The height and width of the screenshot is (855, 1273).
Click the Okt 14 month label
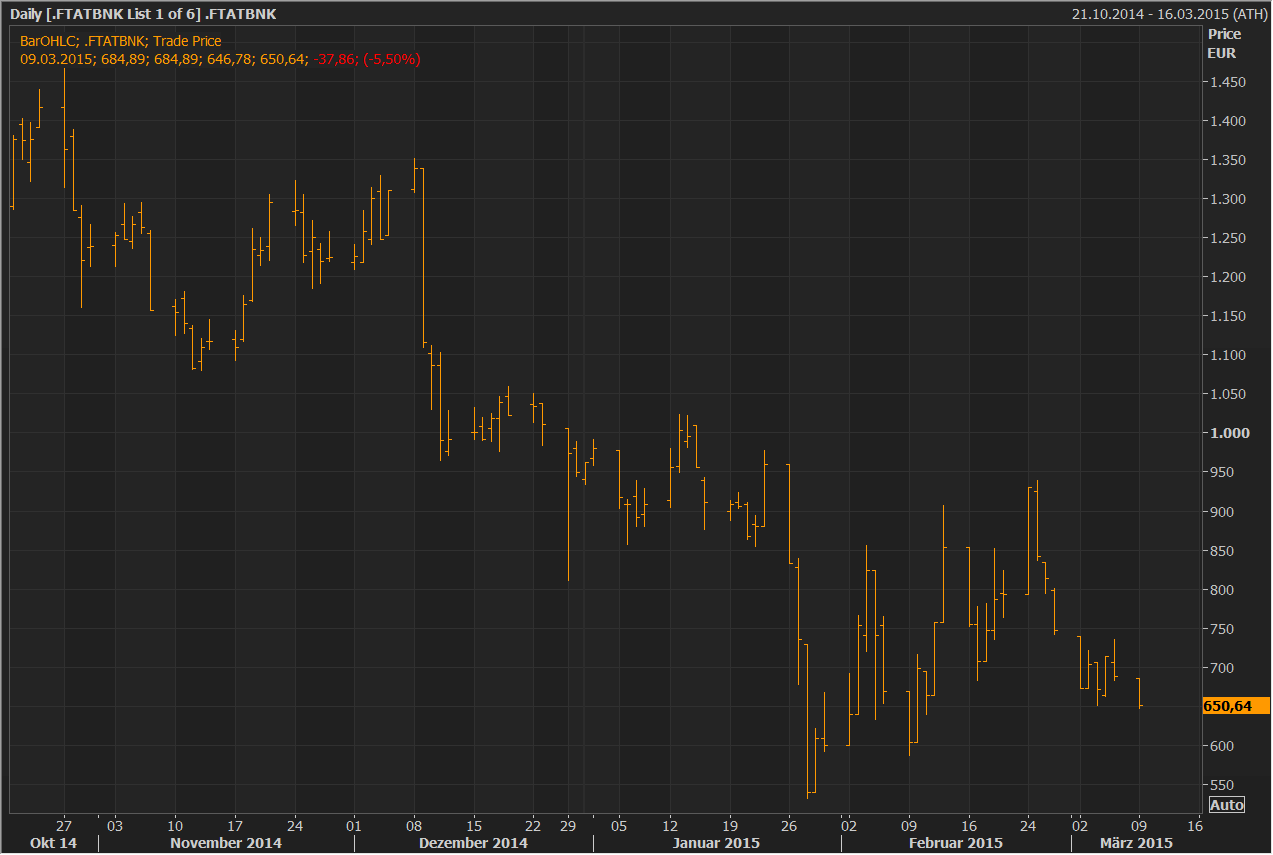(x=53, y=843)
